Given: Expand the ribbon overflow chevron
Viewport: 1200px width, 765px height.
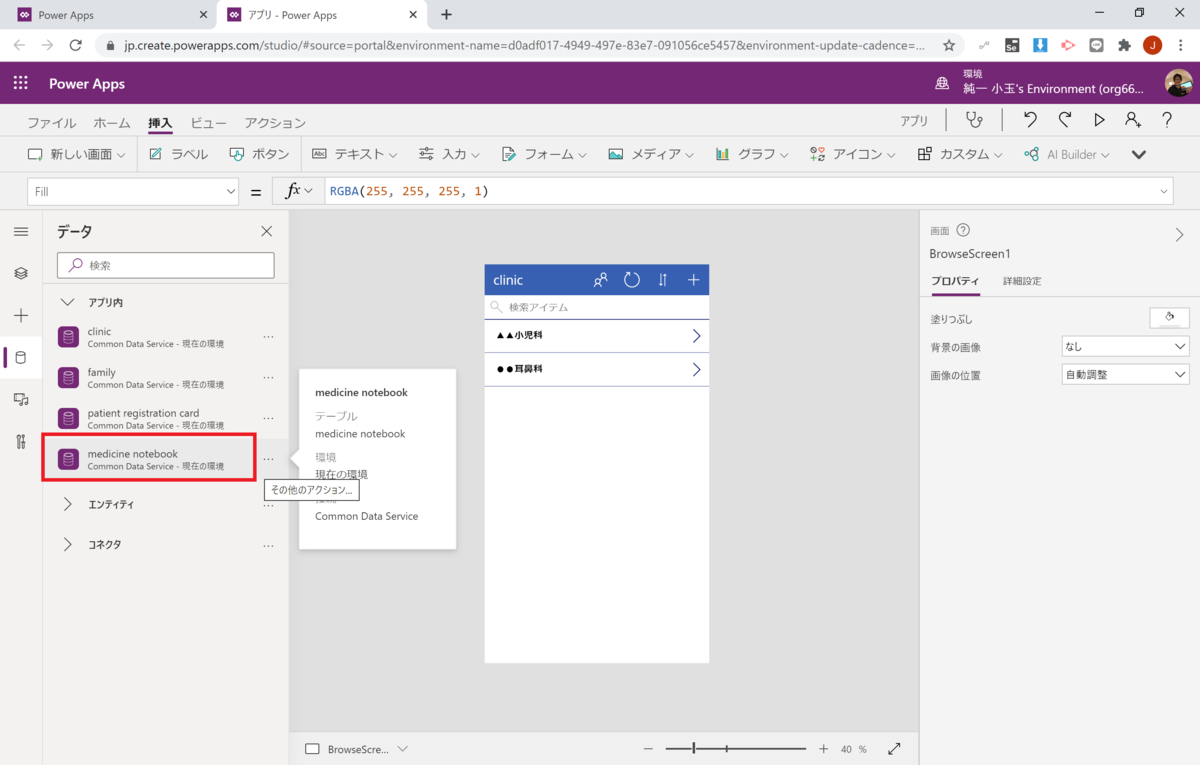Looking at the screenshot, I should click(1138, 154).
